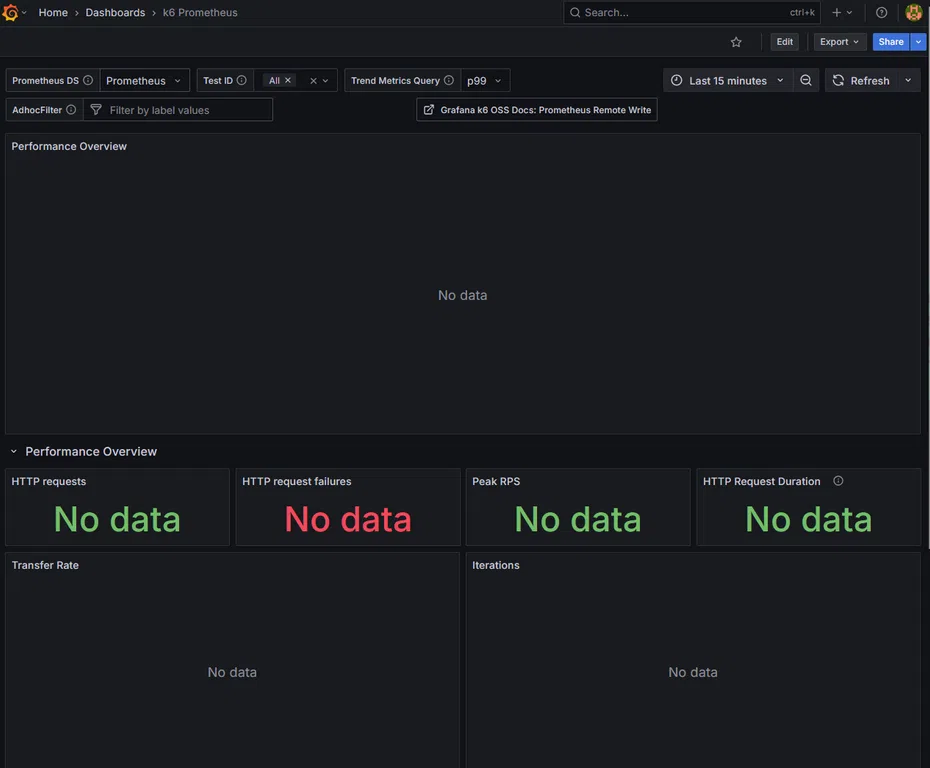Viewport: 930px width, 768px height.
Task: Star this dashboard as favorite
Action: pos(736,42)
